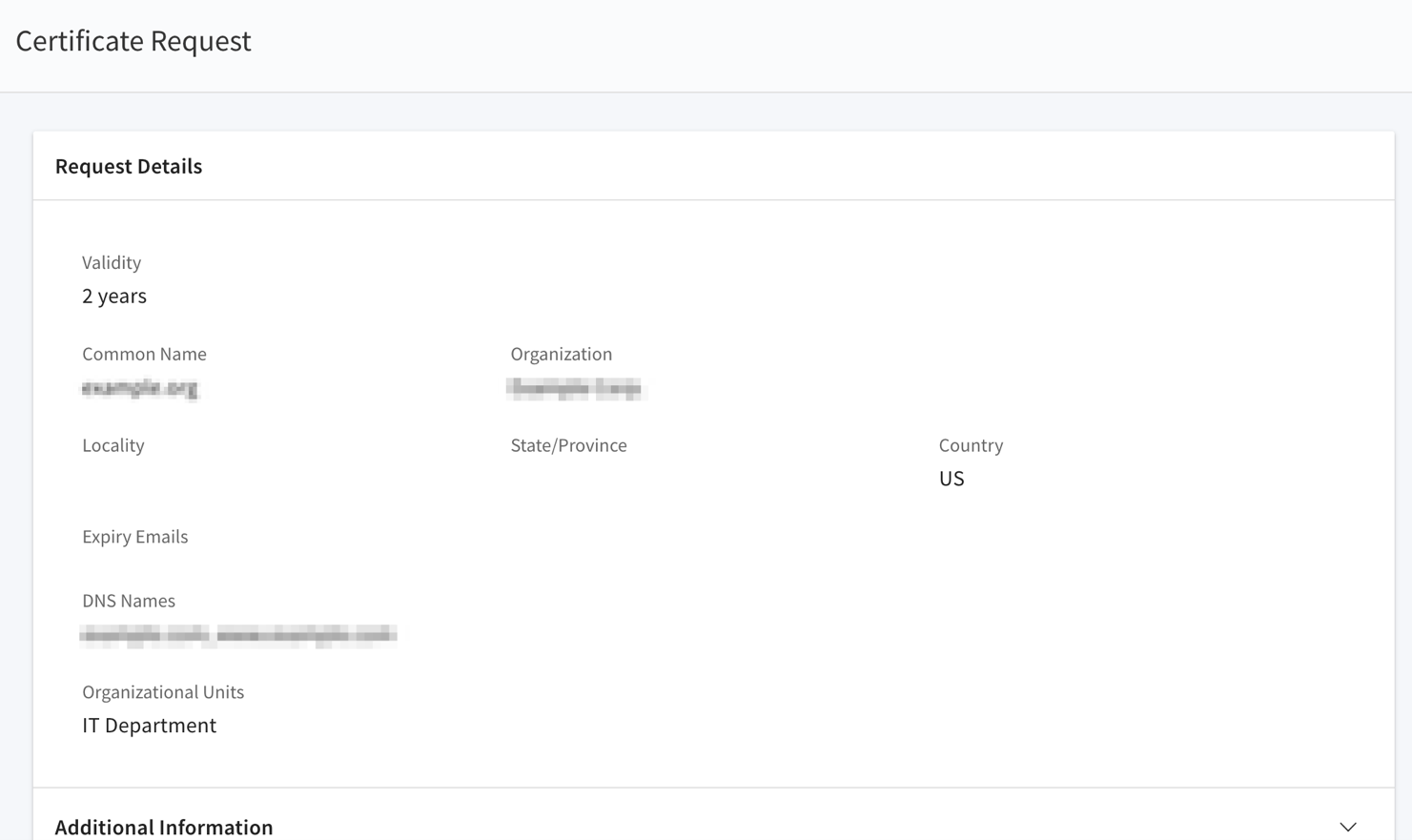Select the '2 years' validity value
The image size is (1412, 840).
pyautogui.click(x=114, y=296)
